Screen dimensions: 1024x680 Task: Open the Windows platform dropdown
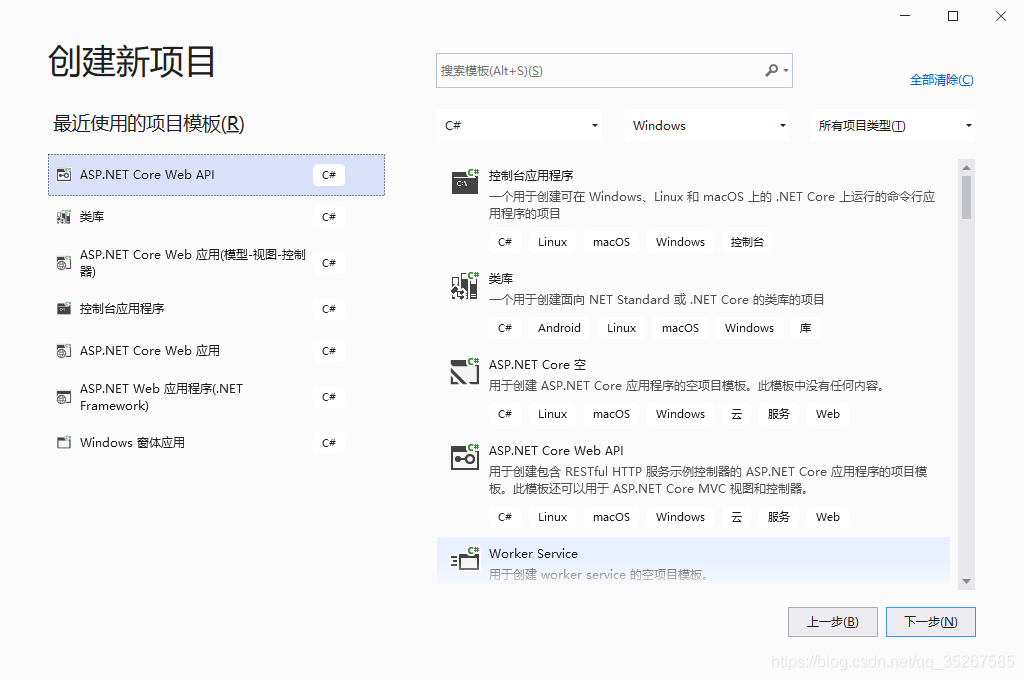[707, 125]
